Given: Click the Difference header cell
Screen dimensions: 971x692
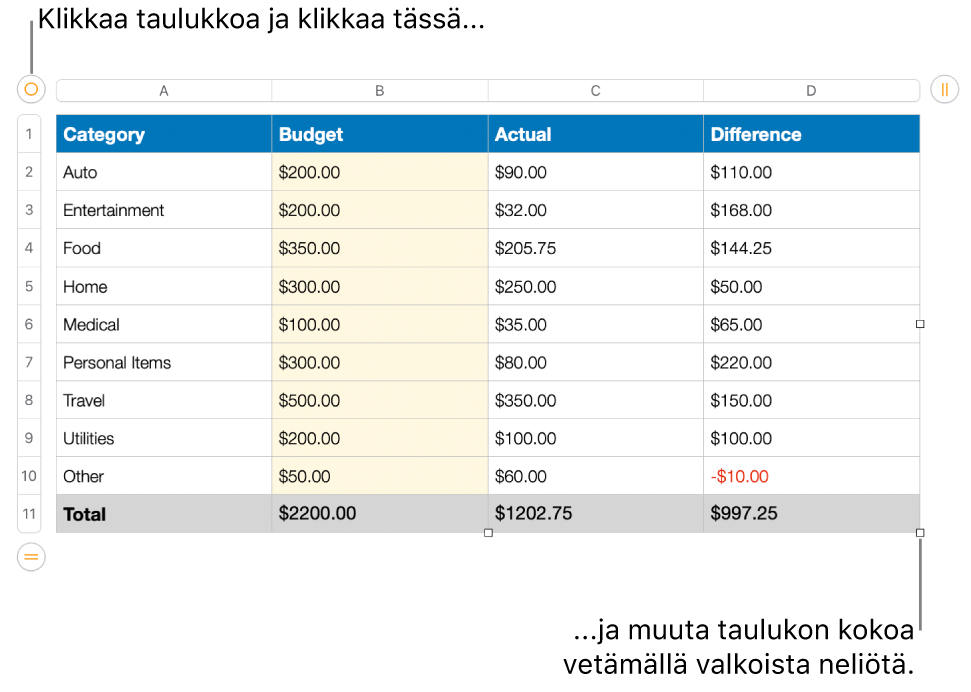Looking at the screenshot, I should click(811, 134).
